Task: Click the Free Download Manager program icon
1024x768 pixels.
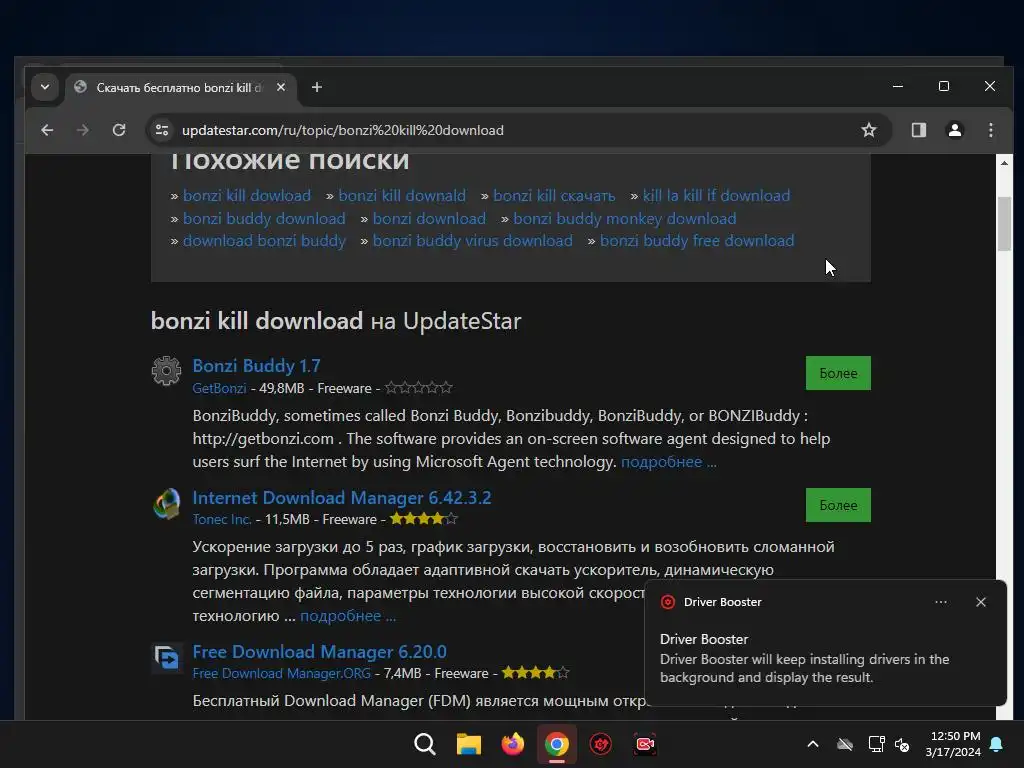Action: pyautogui.click(x=167, y=657)
